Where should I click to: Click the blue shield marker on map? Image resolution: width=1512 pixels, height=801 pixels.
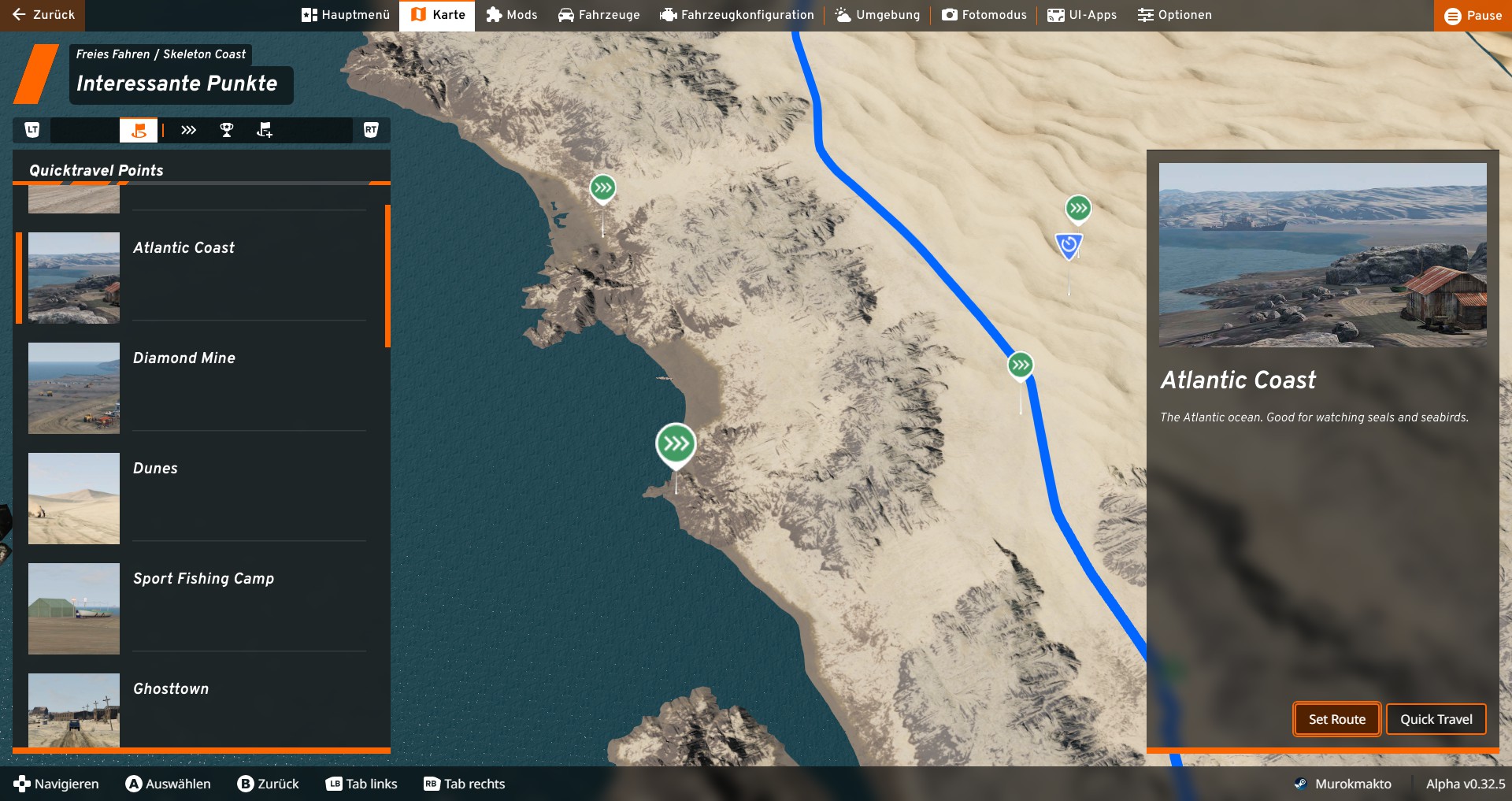click(x=1069, y=246)
